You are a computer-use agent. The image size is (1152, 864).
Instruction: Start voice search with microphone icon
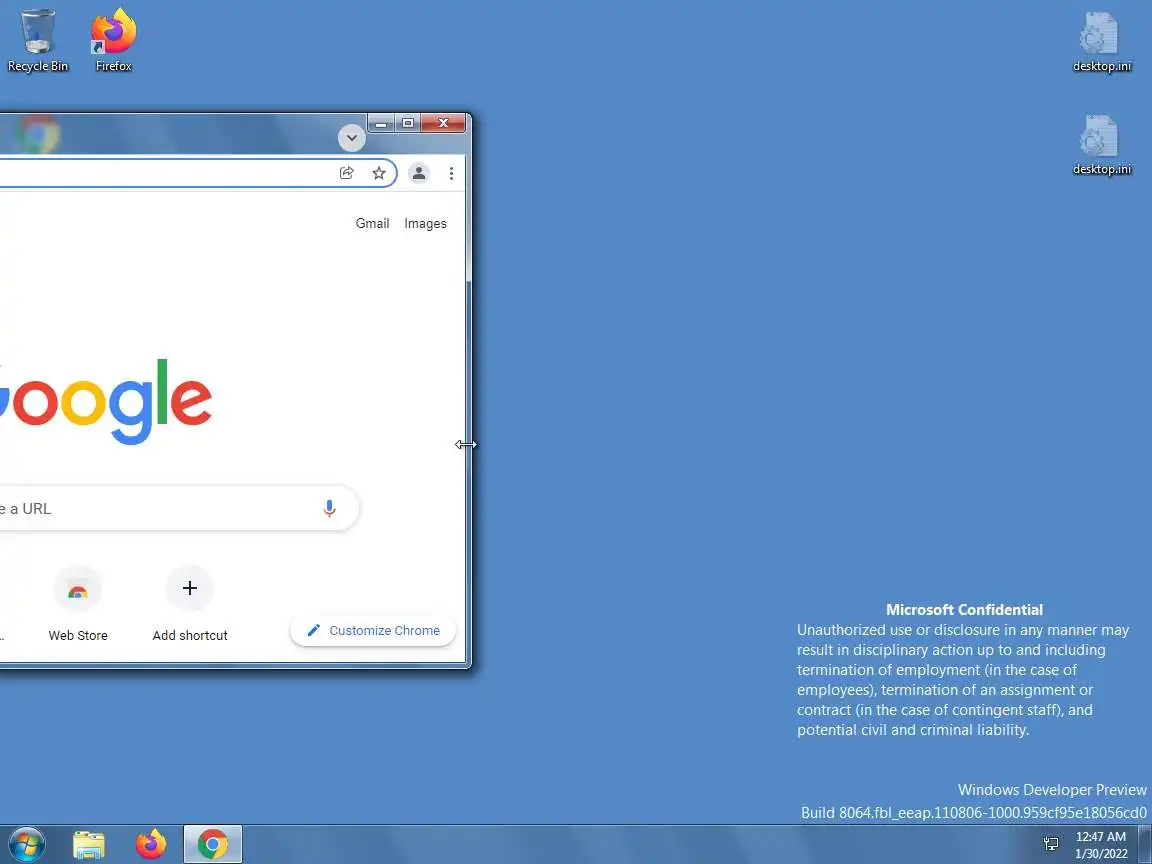tap(329, 508)
